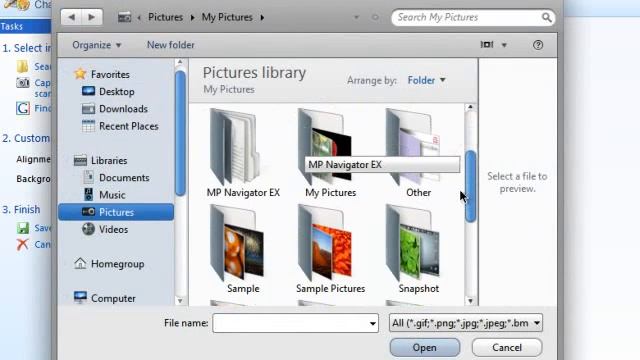Open the help question mark icon

(538, 45)
